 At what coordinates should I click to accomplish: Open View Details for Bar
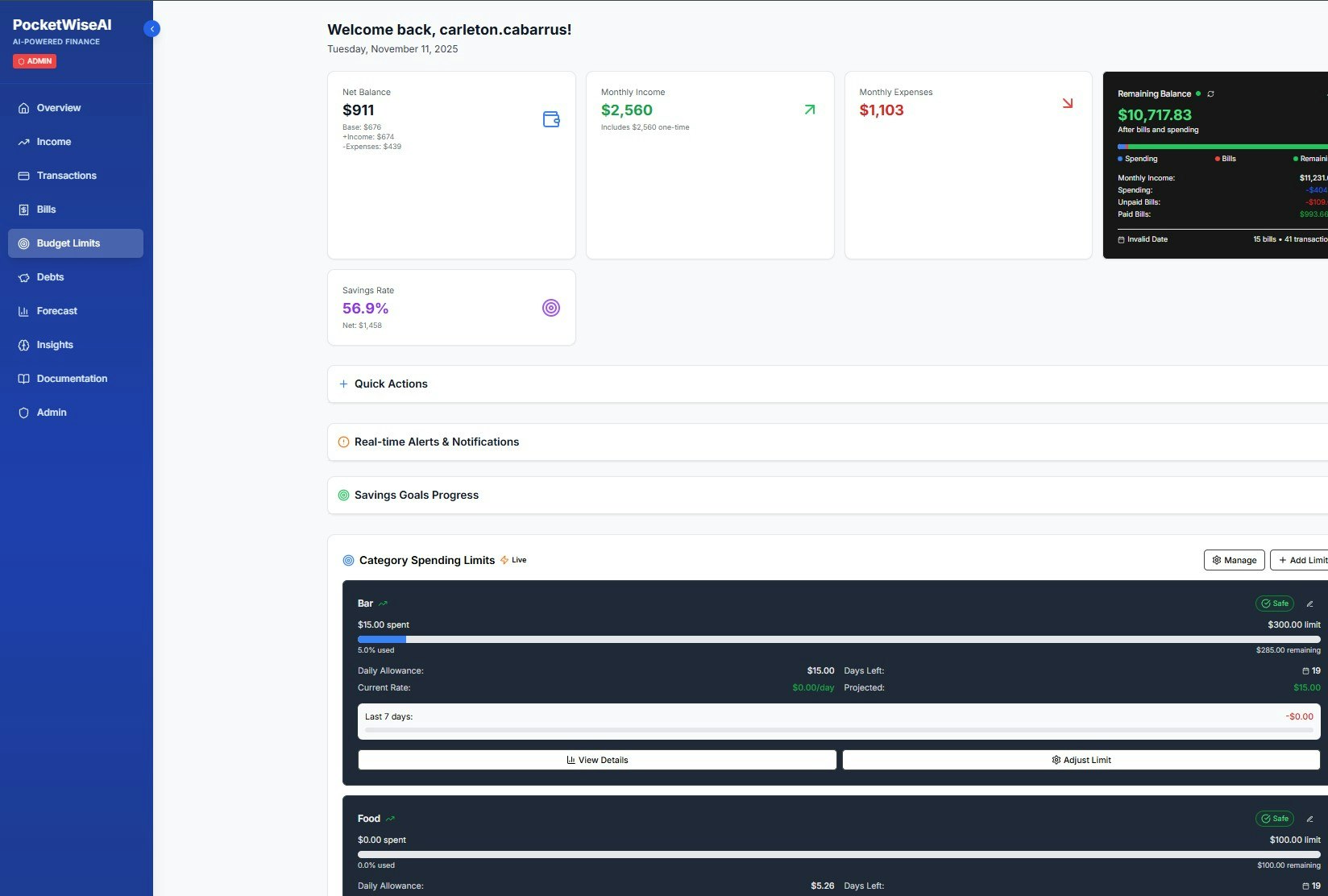point(597,760)
